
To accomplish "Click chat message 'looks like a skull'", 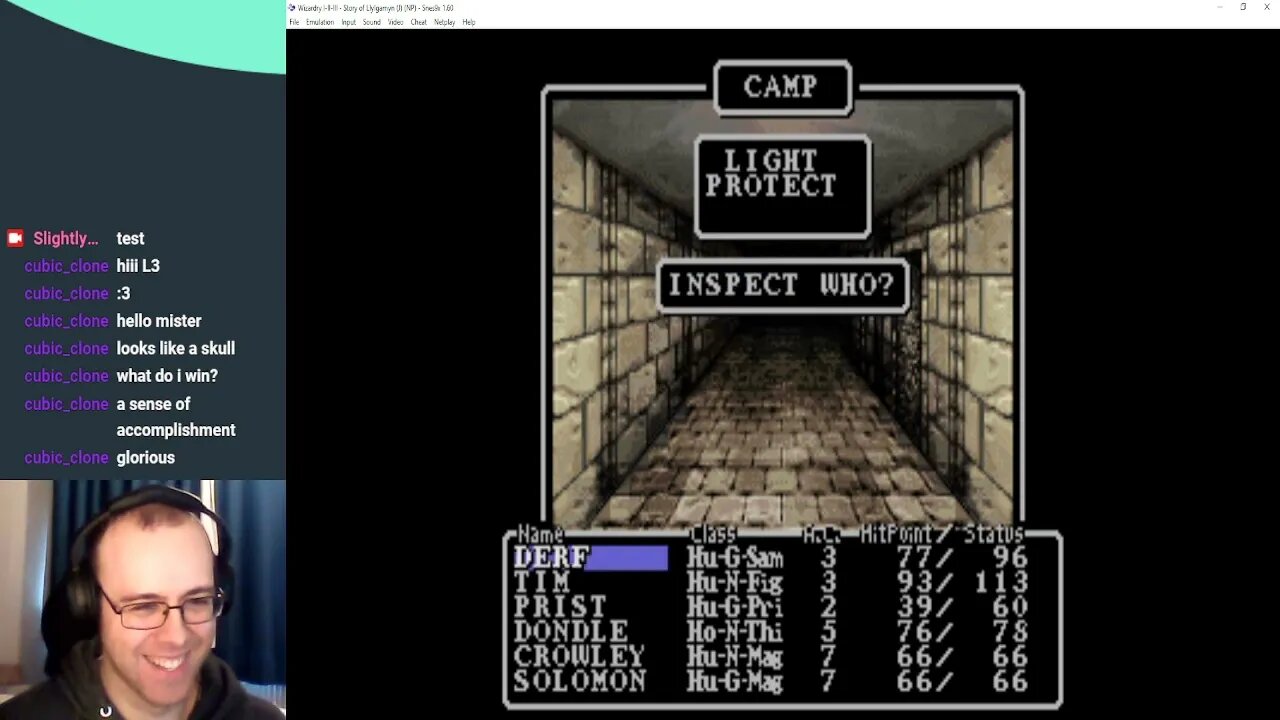I will (176, 348).
